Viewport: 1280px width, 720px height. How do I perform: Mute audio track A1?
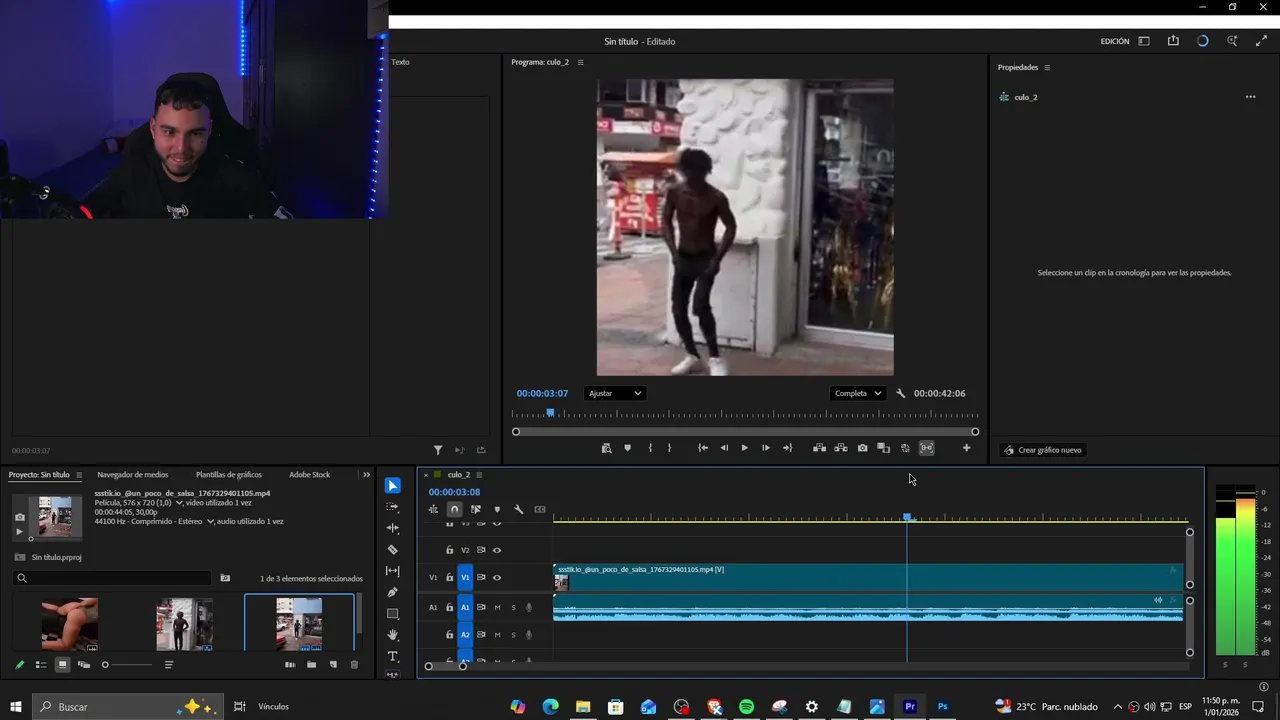(497, 608)
